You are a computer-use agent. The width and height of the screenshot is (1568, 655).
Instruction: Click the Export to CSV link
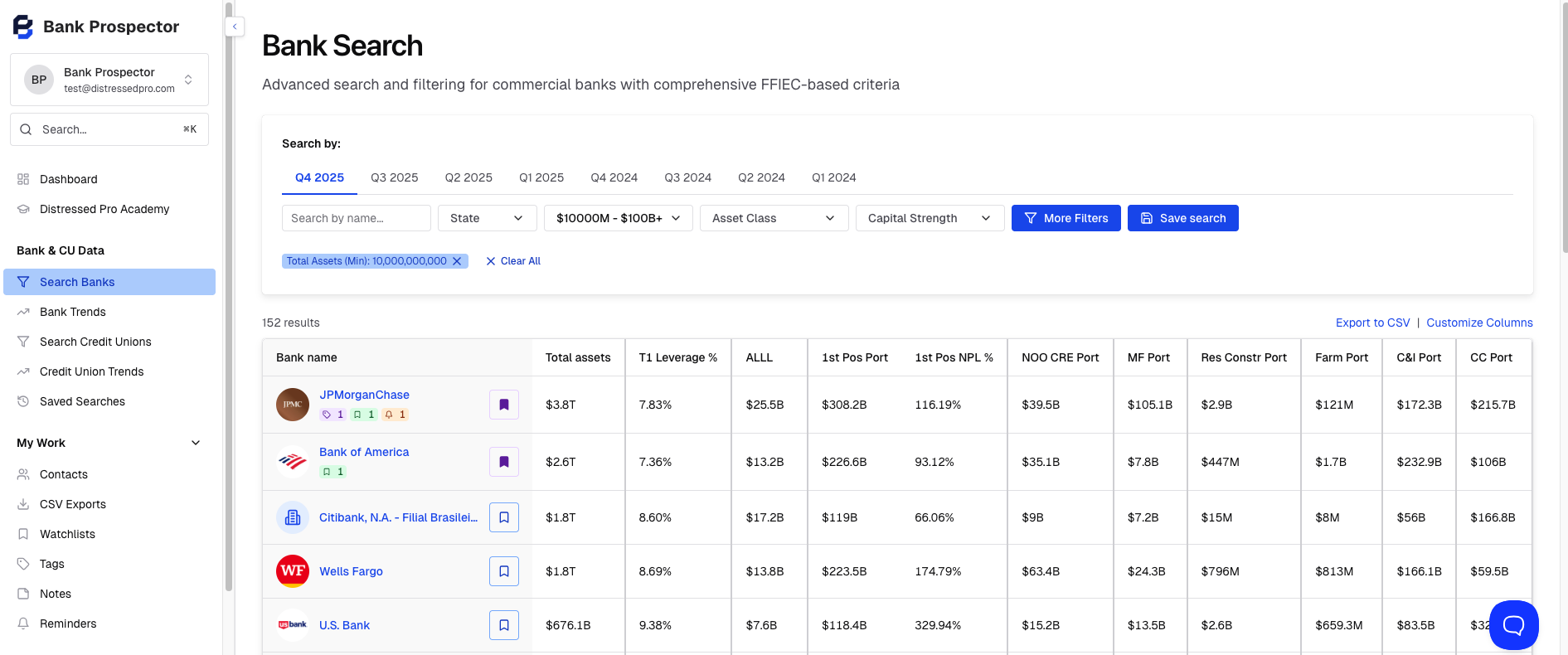coord(1372,323)
